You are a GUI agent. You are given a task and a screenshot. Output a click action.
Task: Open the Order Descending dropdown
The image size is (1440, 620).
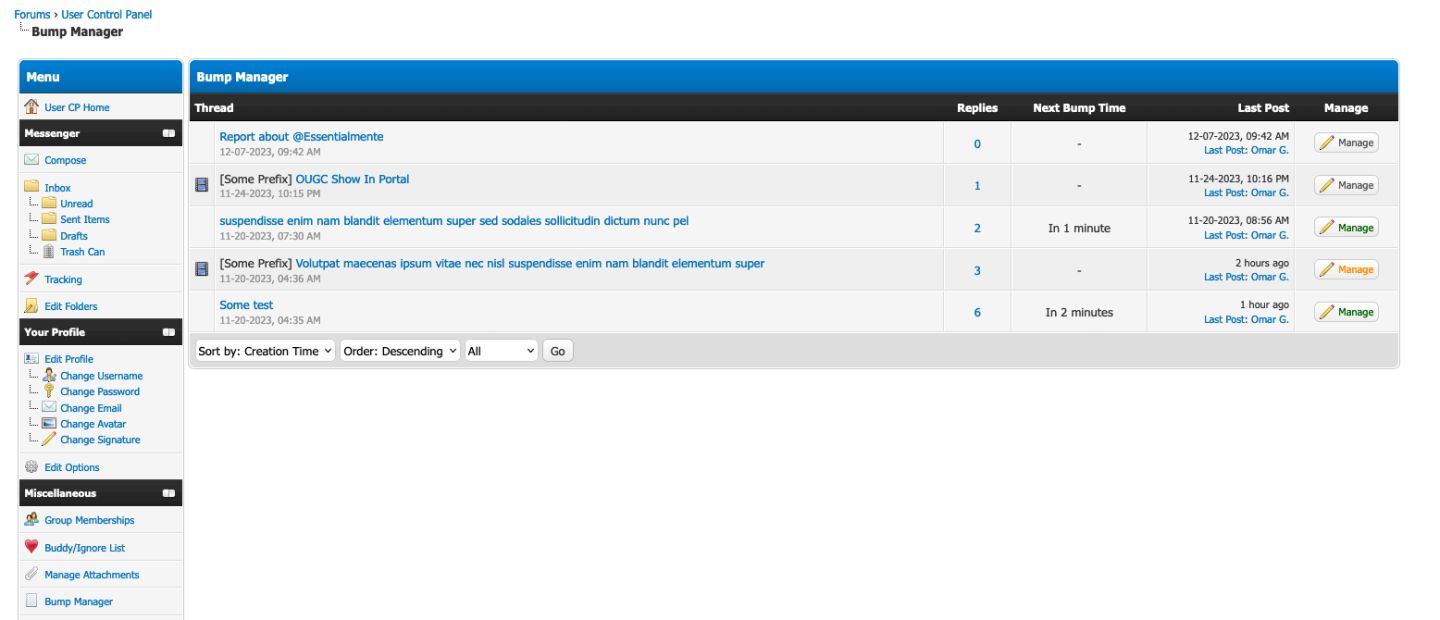click(400, 351)
